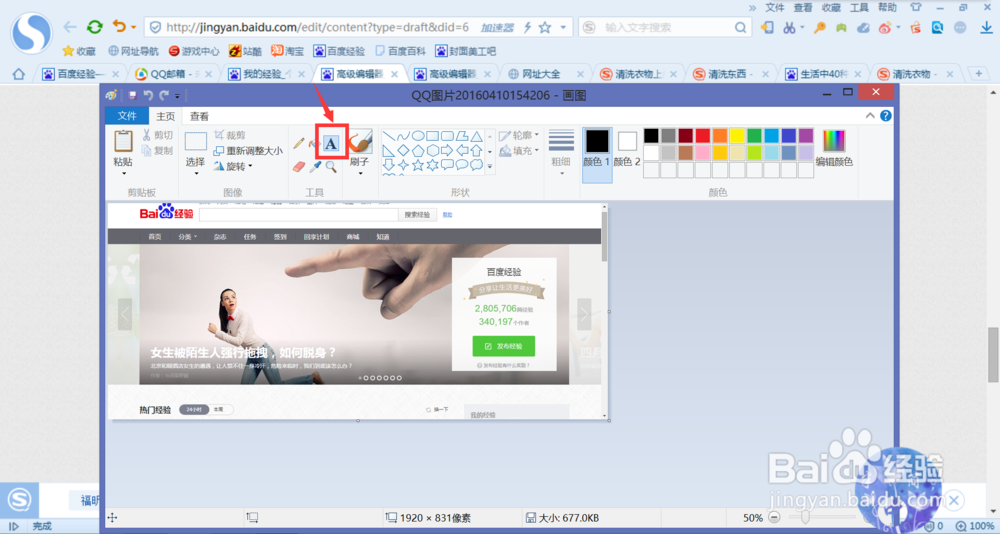The width and height of the screenshot is (1000, 534).
Task: Click Edit colors (编辑颜色) rainbow icon
Action: coord(834,141)
